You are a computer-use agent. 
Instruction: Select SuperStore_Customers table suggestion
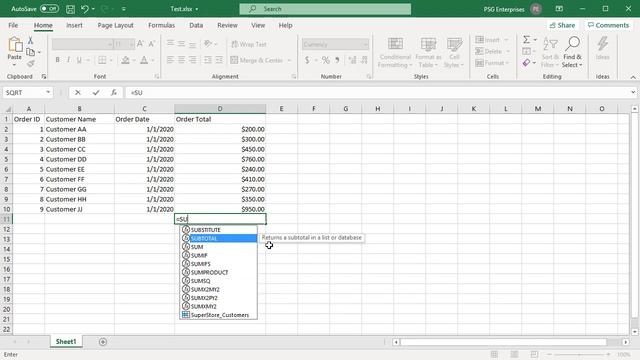point(218,315)
